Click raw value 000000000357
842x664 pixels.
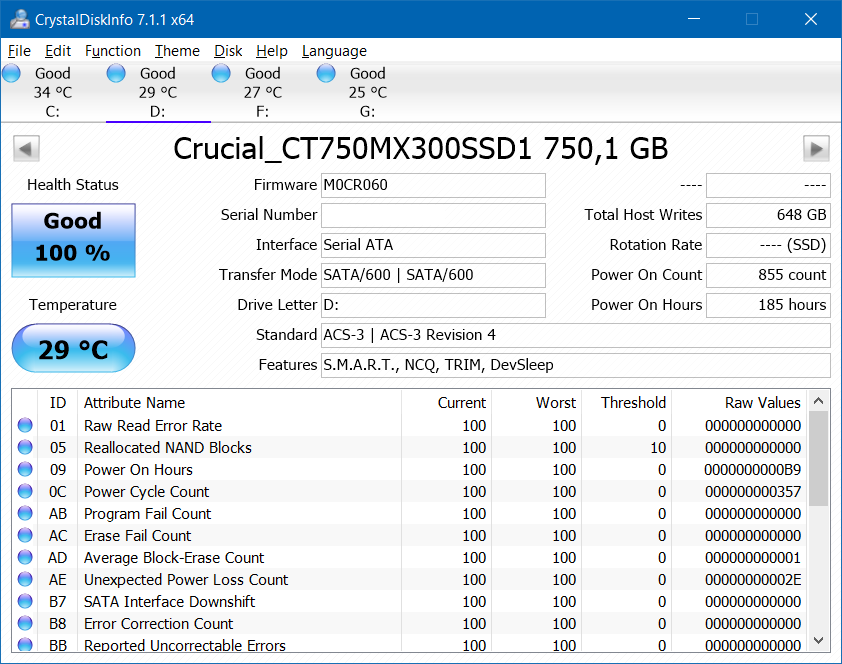(752, 492)
